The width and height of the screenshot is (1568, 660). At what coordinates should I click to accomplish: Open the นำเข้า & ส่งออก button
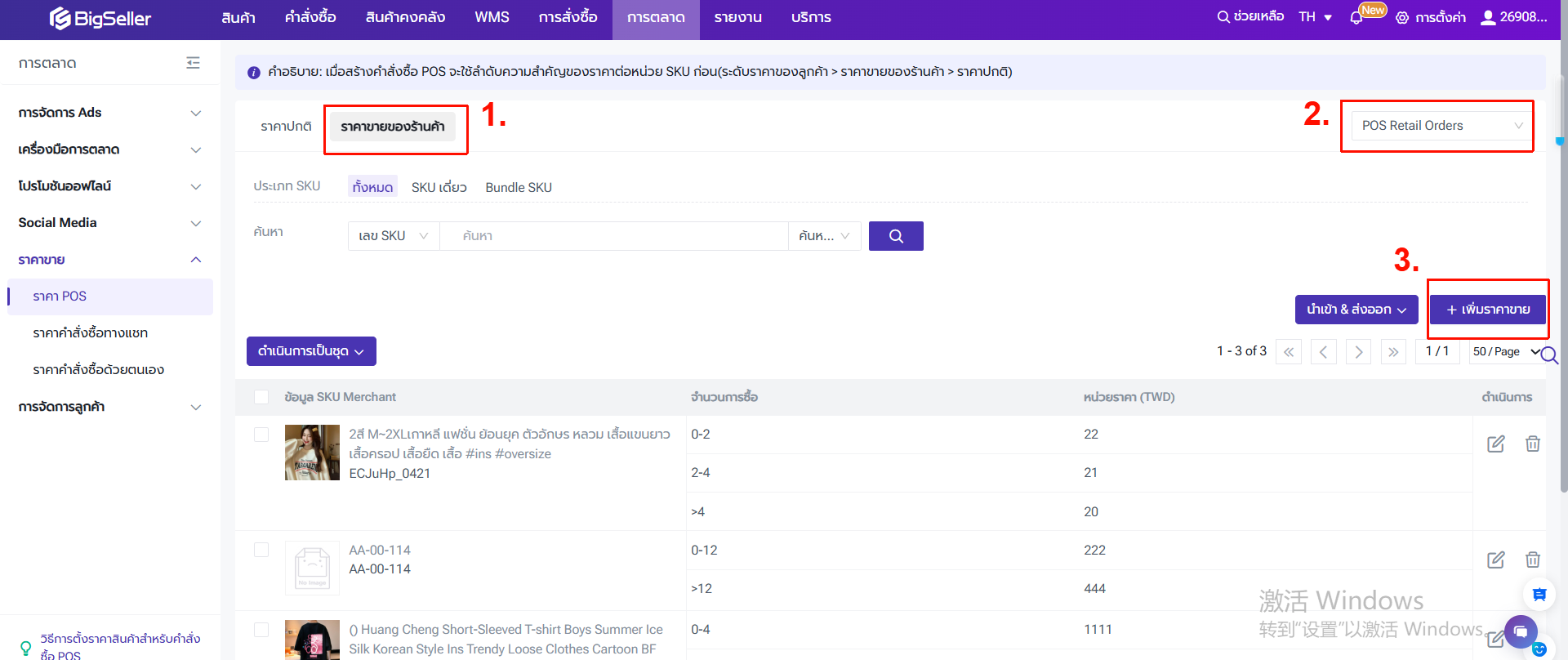(x=1356, y=310)
